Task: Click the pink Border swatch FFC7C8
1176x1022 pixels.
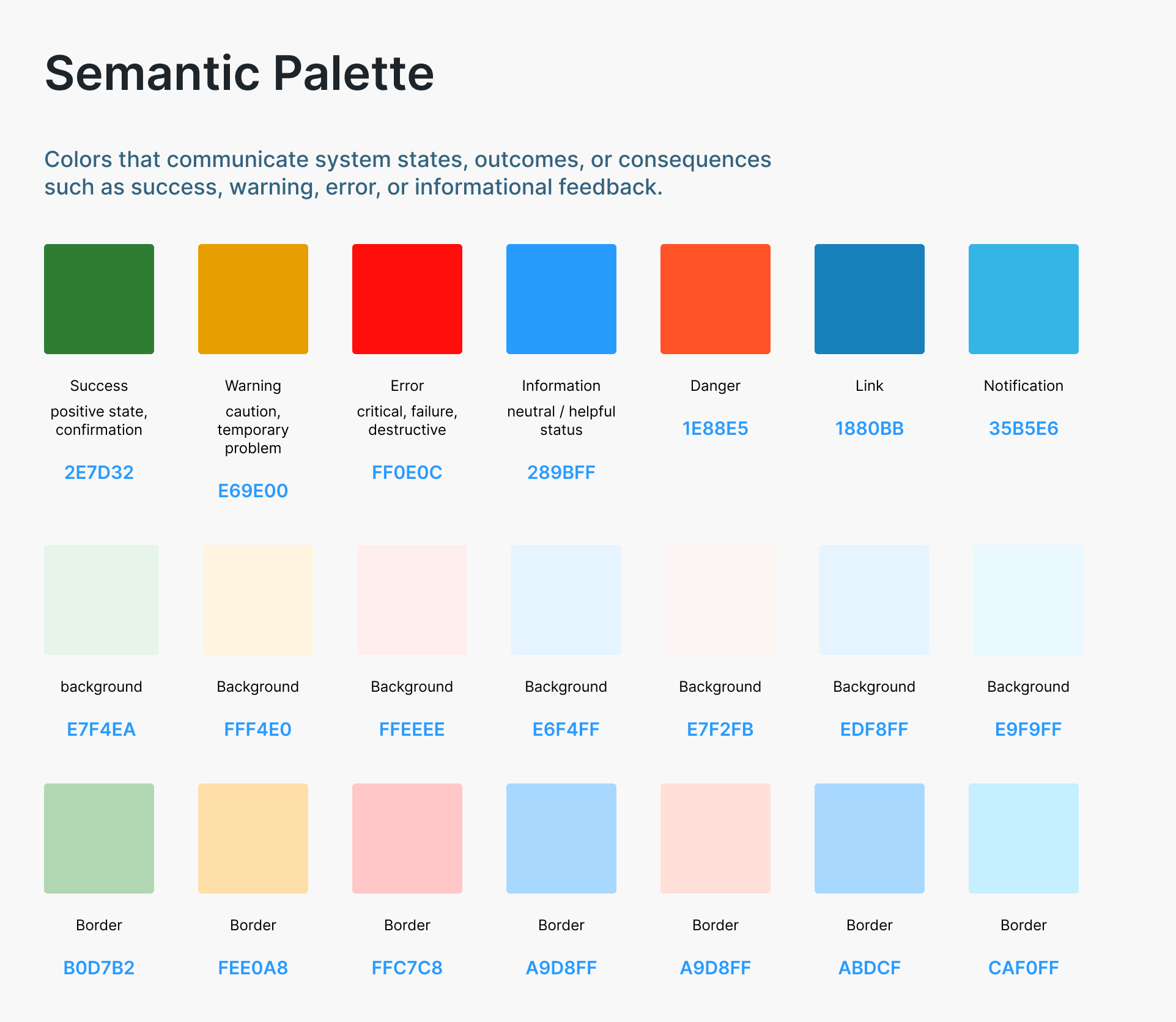Action: coord(407,839)
